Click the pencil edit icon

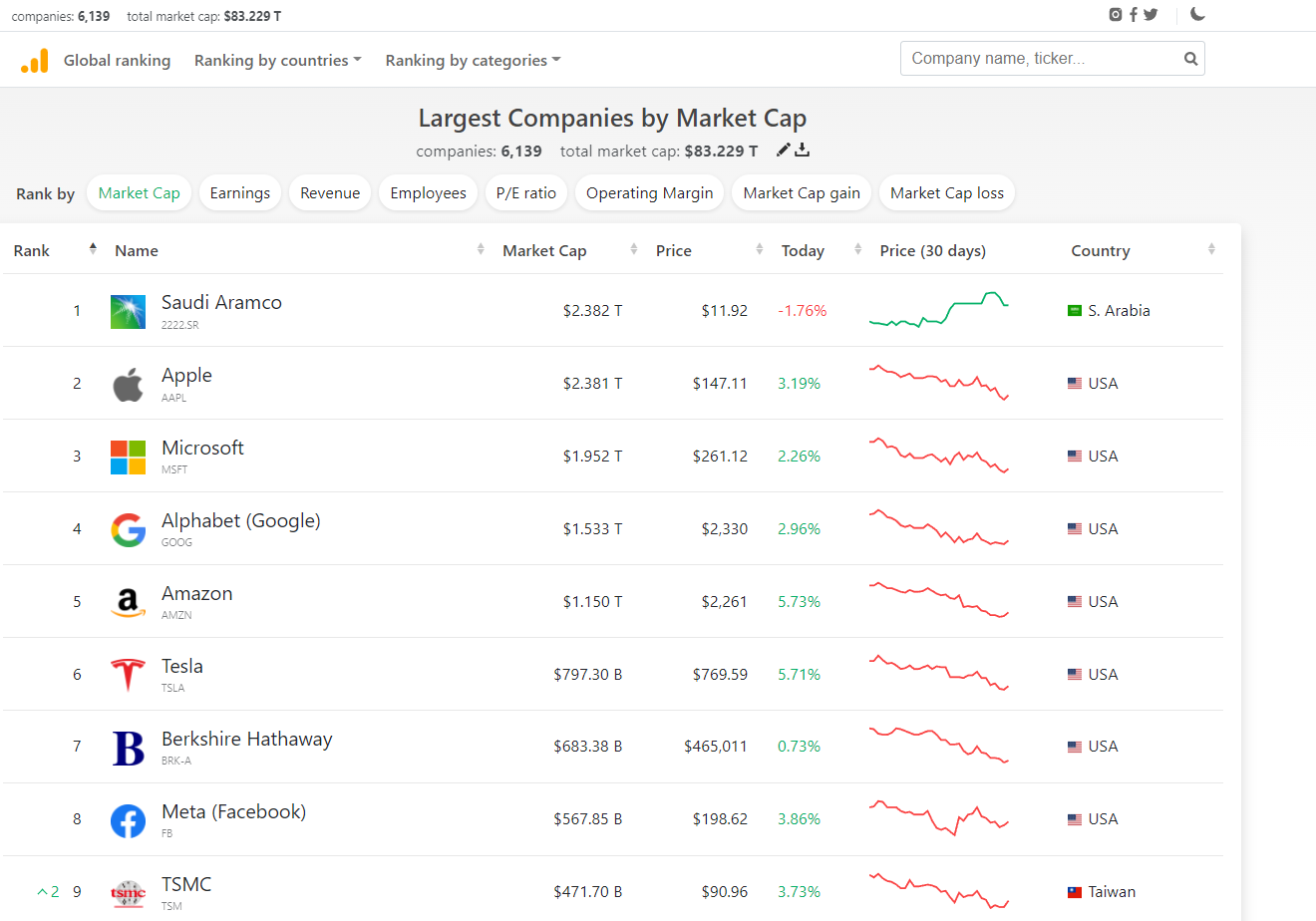click(x=784, y=150)
